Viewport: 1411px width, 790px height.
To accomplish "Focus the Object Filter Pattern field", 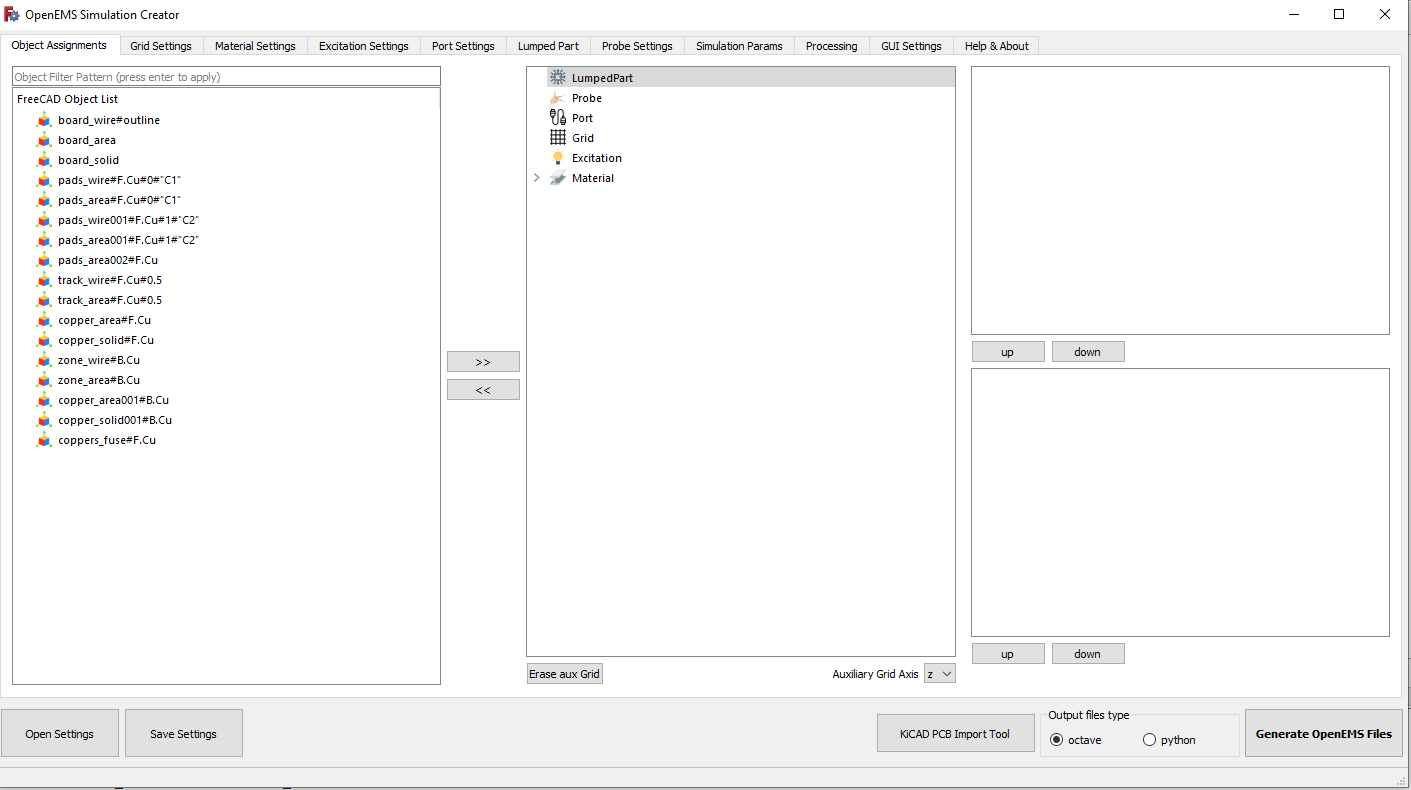I will click(x=226, y=77).
